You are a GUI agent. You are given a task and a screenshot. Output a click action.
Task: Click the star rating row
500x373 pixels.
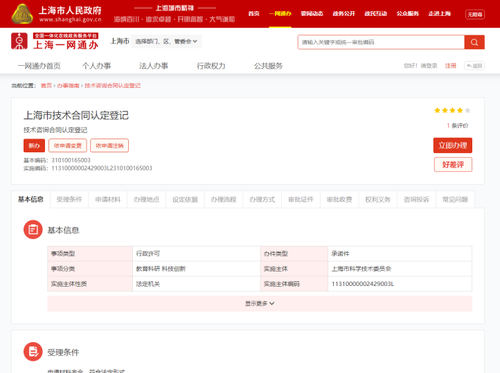tap(452, 110)
